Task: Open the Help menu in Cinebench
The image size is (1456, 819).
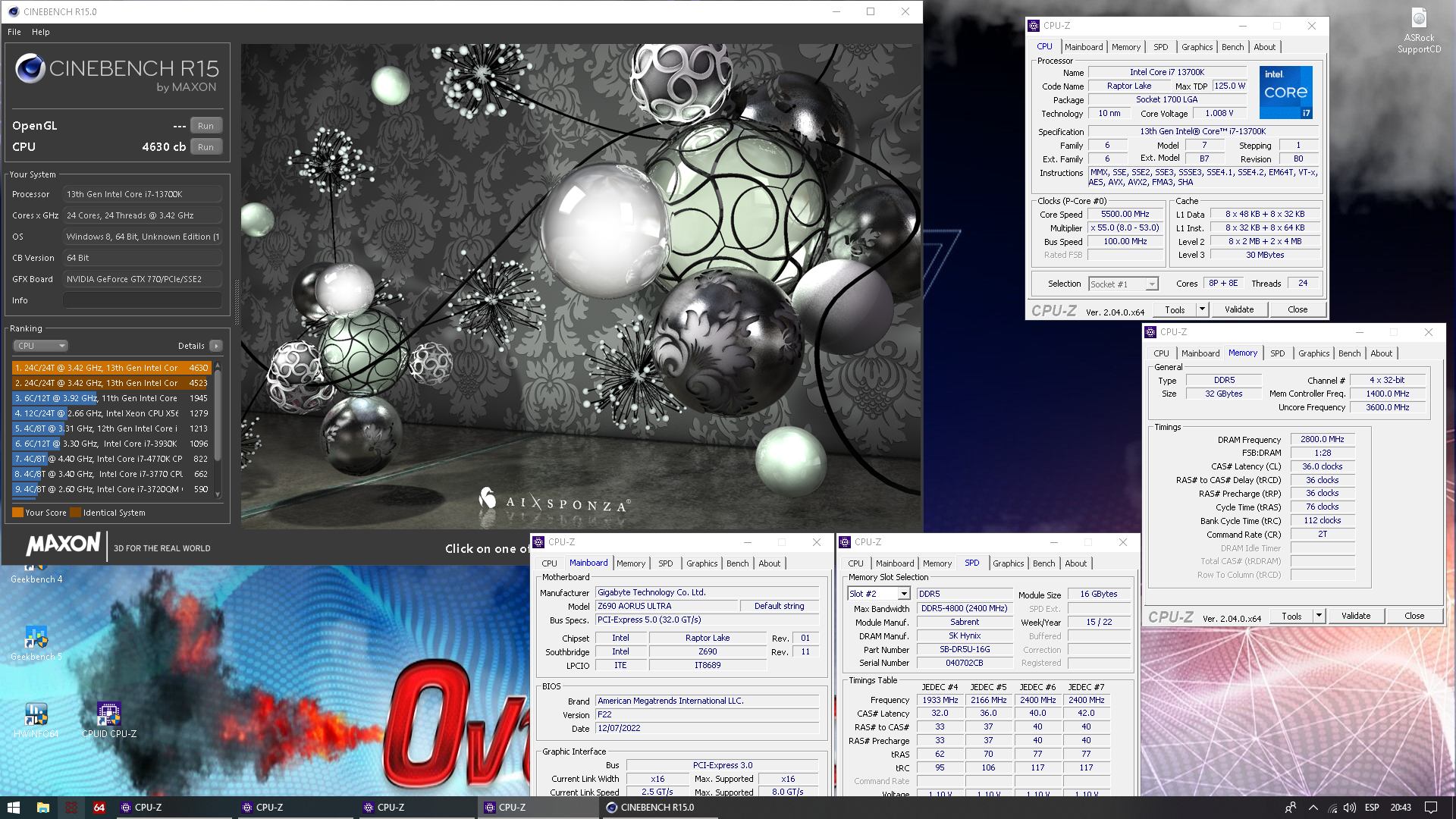Action: click(x=41, y=32)
